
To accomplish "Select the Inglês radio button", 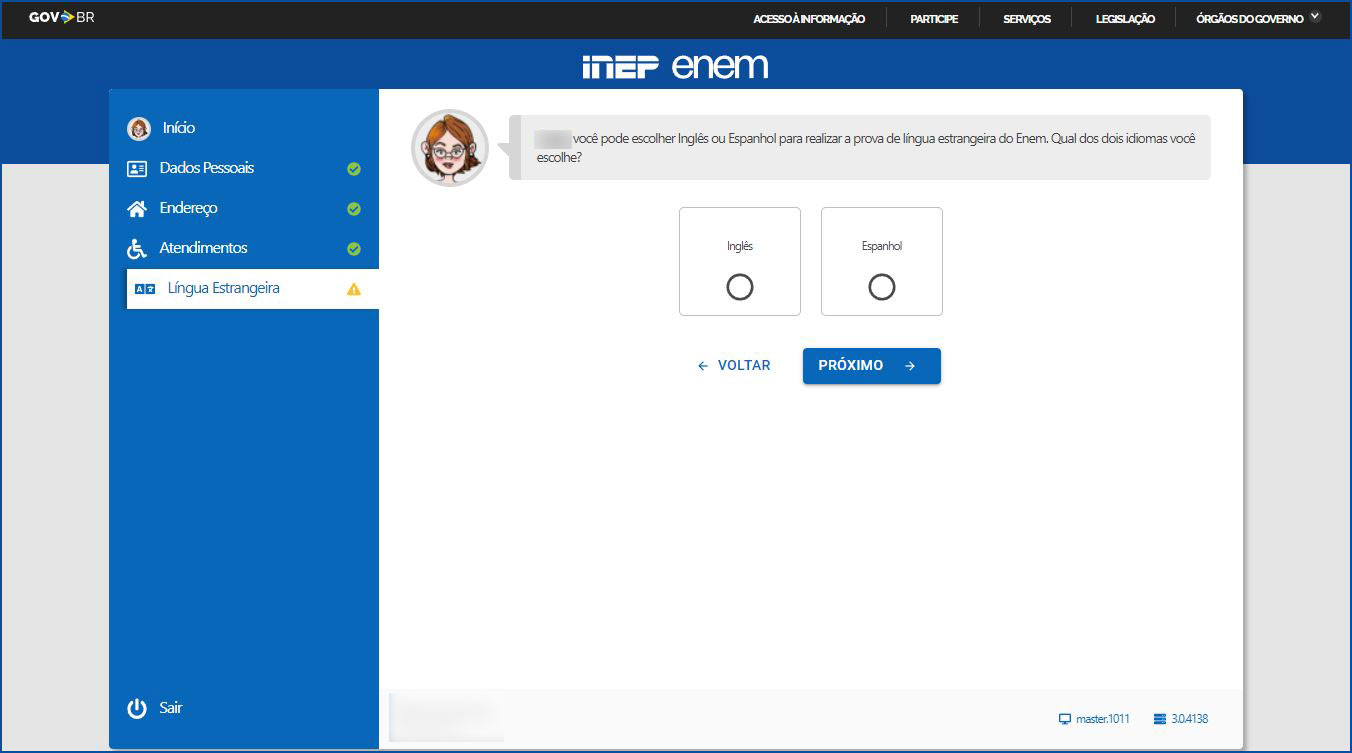I will [x=740, y=288].
